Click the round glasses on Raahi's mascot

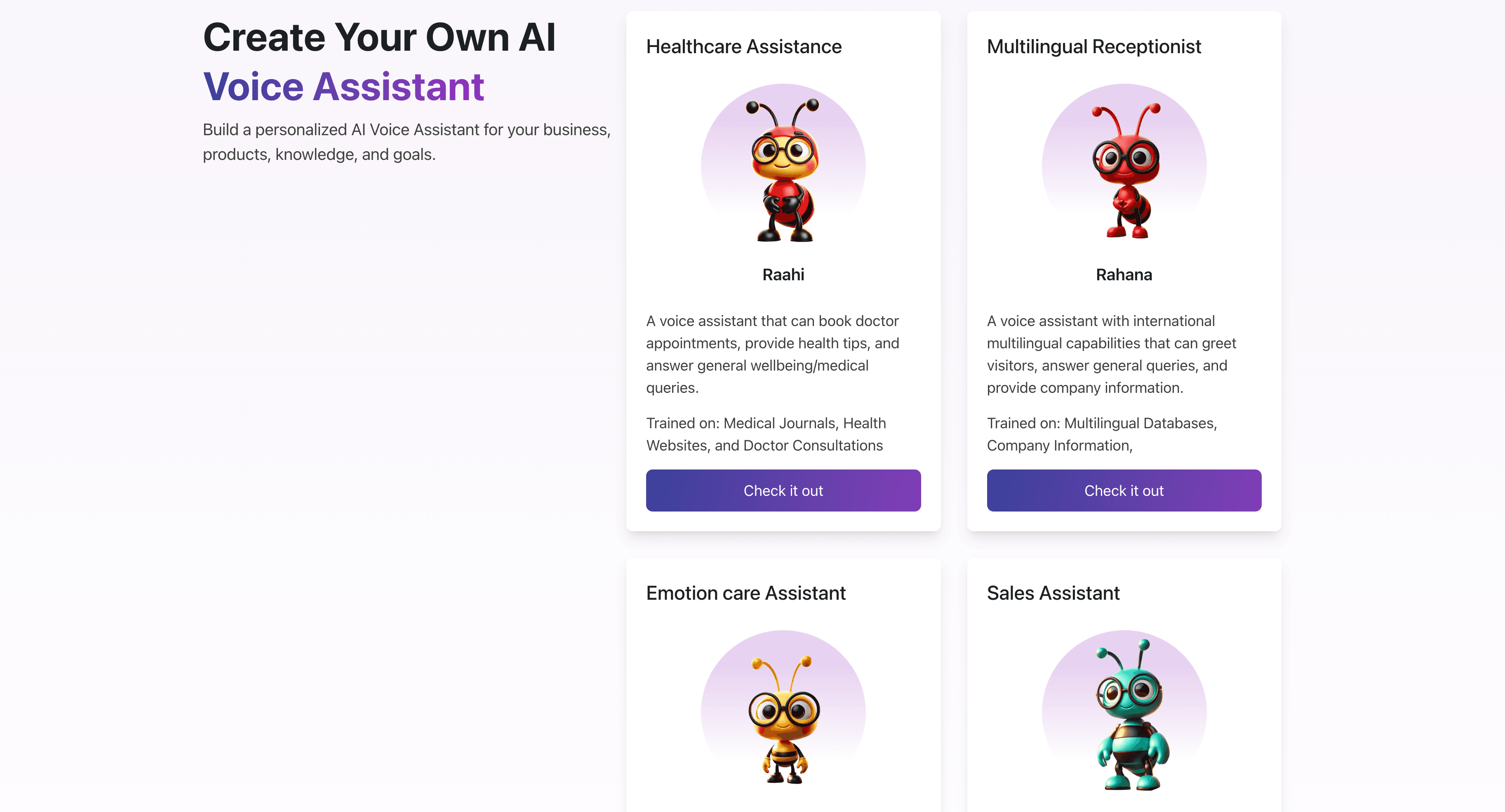[783, 151]
